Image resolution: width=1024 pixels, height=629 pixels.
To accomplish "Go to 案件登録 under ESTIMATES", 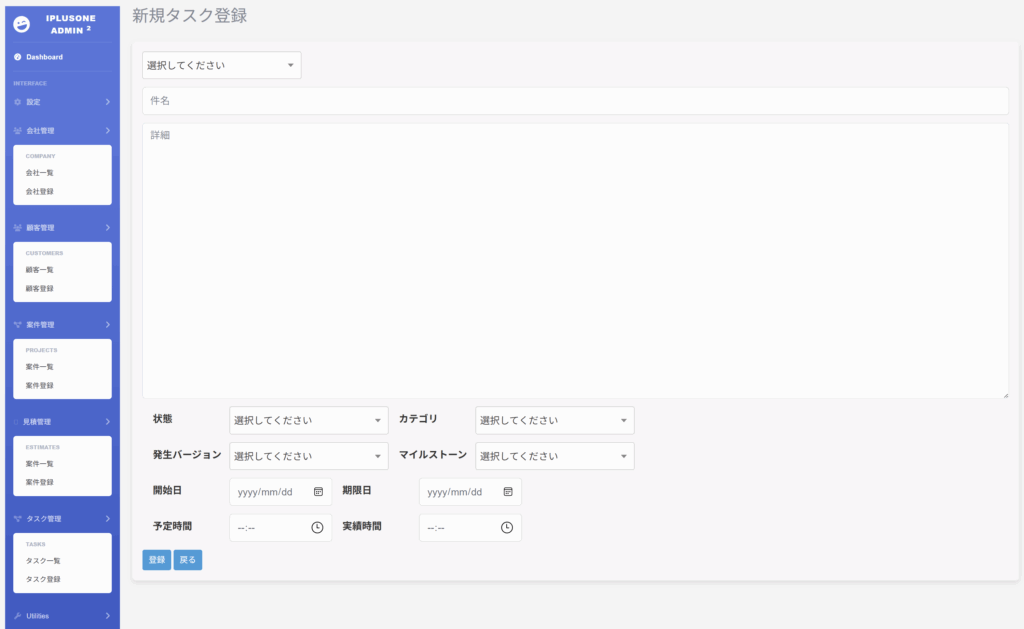I will (40, 482).
